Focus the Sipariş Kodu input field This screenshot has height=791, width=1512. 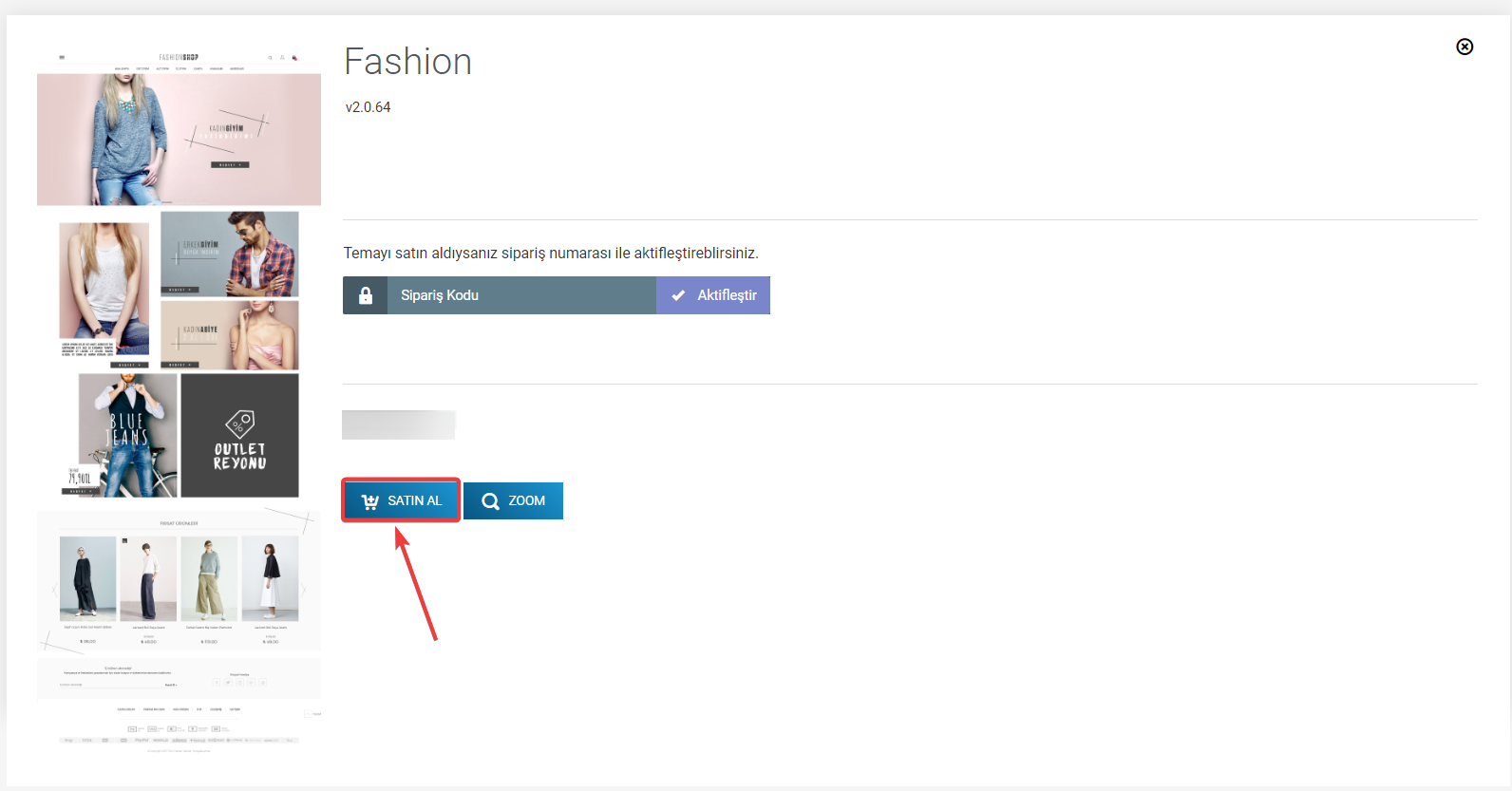pos(521,295)
